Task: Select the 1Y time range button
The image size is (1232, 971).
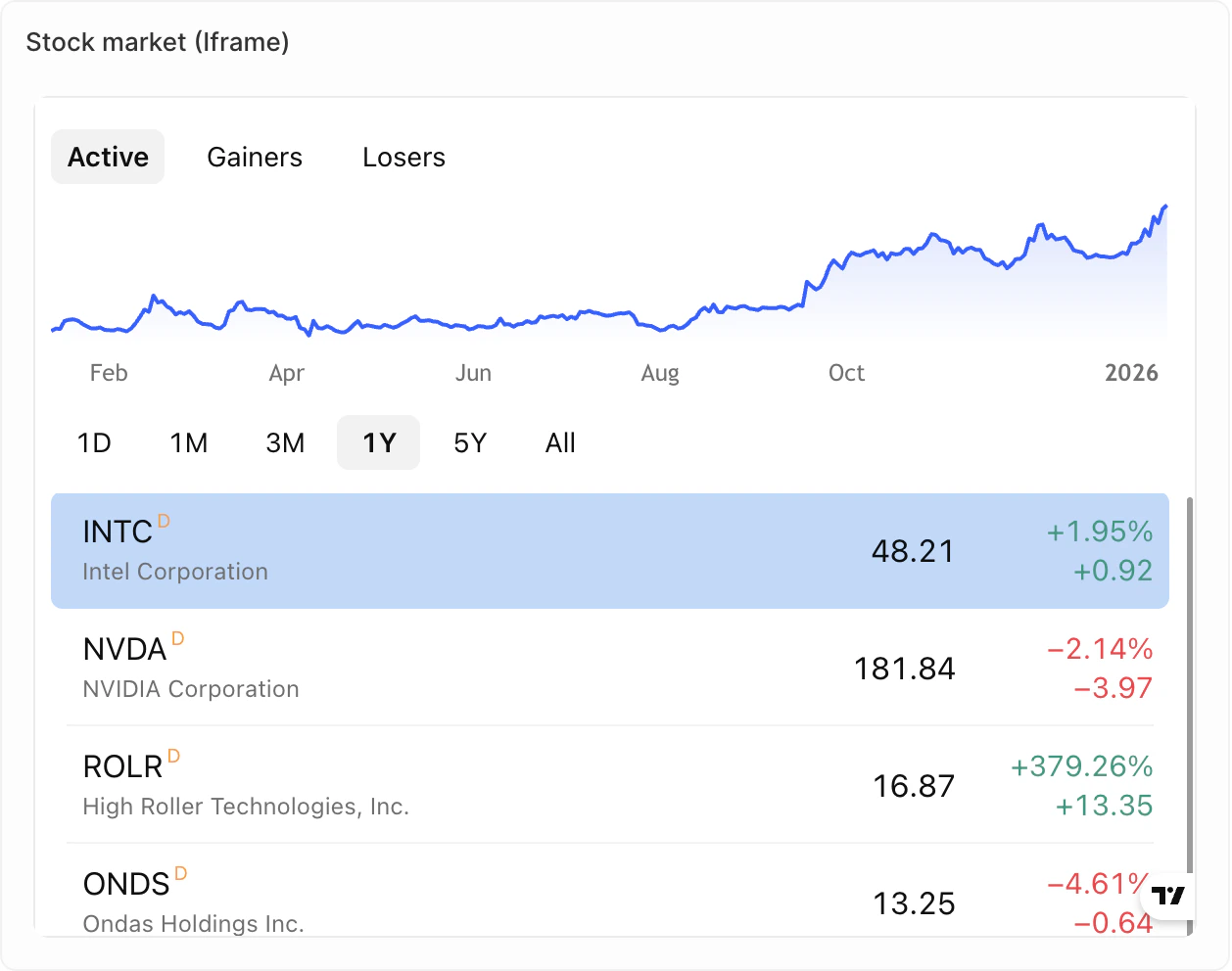Action: (x=379, y=442)
